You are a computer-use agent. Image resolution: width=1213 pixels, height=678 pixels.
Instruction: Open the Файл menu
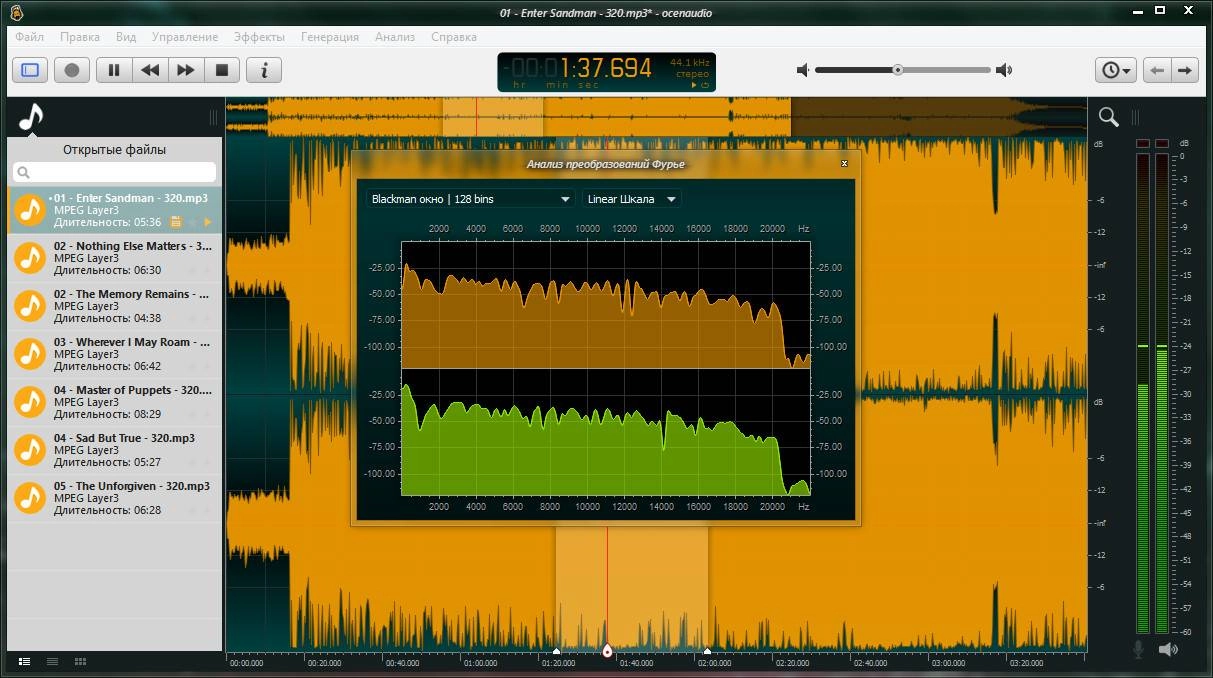click(29, 37)
